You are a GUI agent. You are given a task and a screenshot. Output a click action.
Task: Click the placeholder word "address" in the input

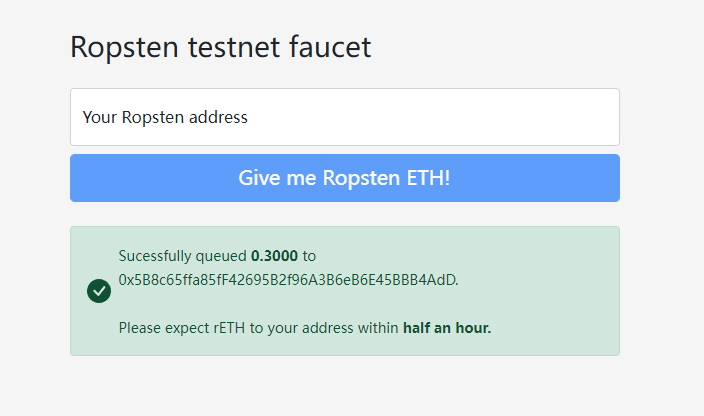pos(217,117)
